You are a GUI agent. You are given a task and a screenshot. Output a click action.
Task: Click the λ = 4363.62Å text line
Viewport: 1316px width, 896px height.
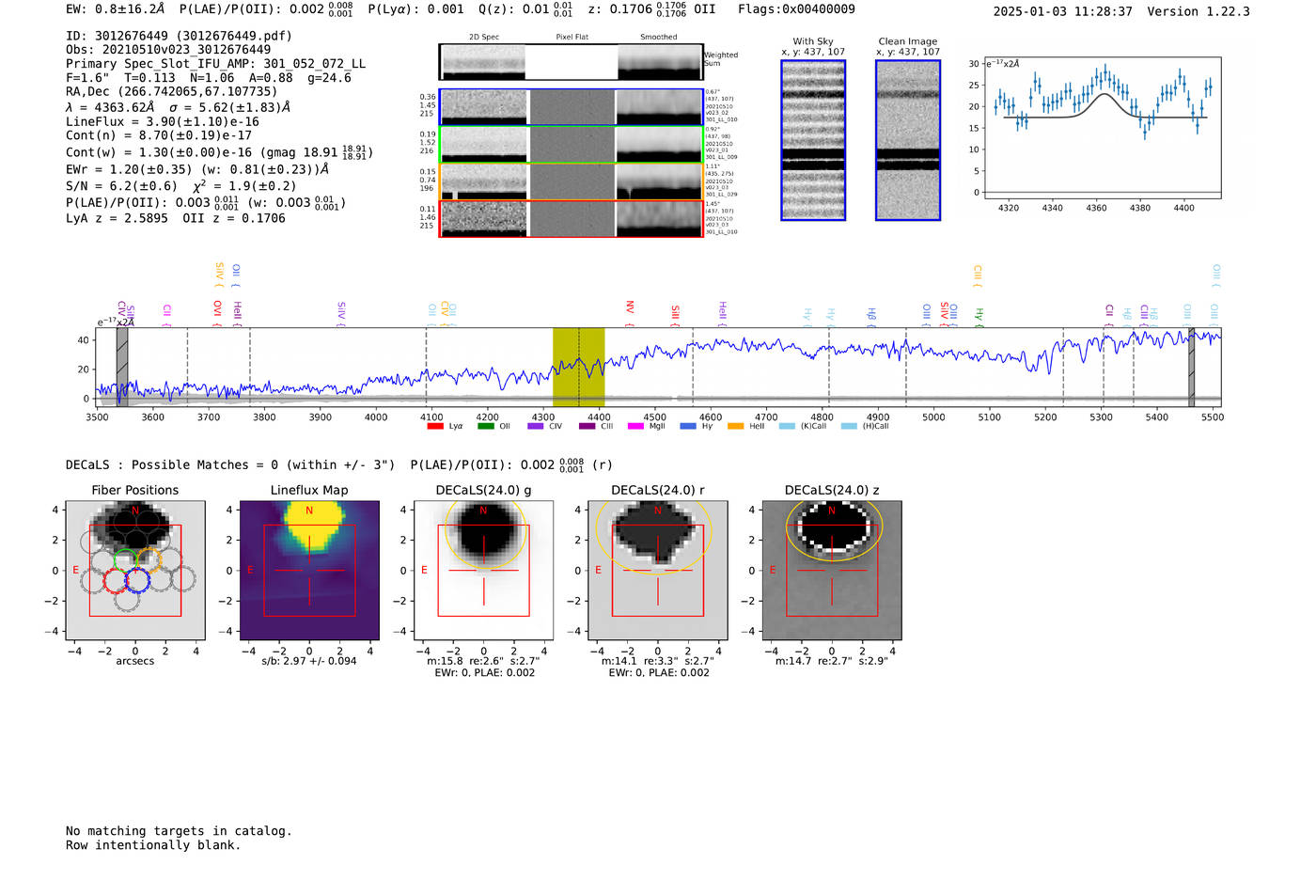(179, 107)
